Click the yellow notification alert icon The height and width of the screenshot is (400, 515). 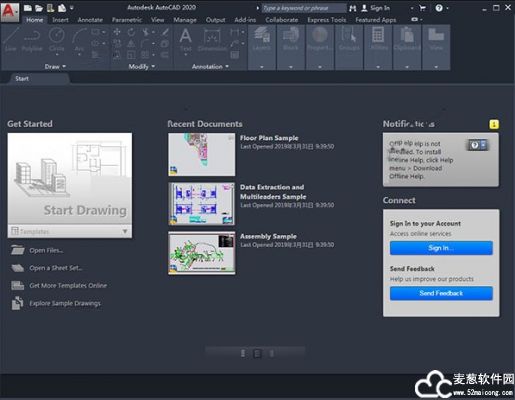coord(494,124)
